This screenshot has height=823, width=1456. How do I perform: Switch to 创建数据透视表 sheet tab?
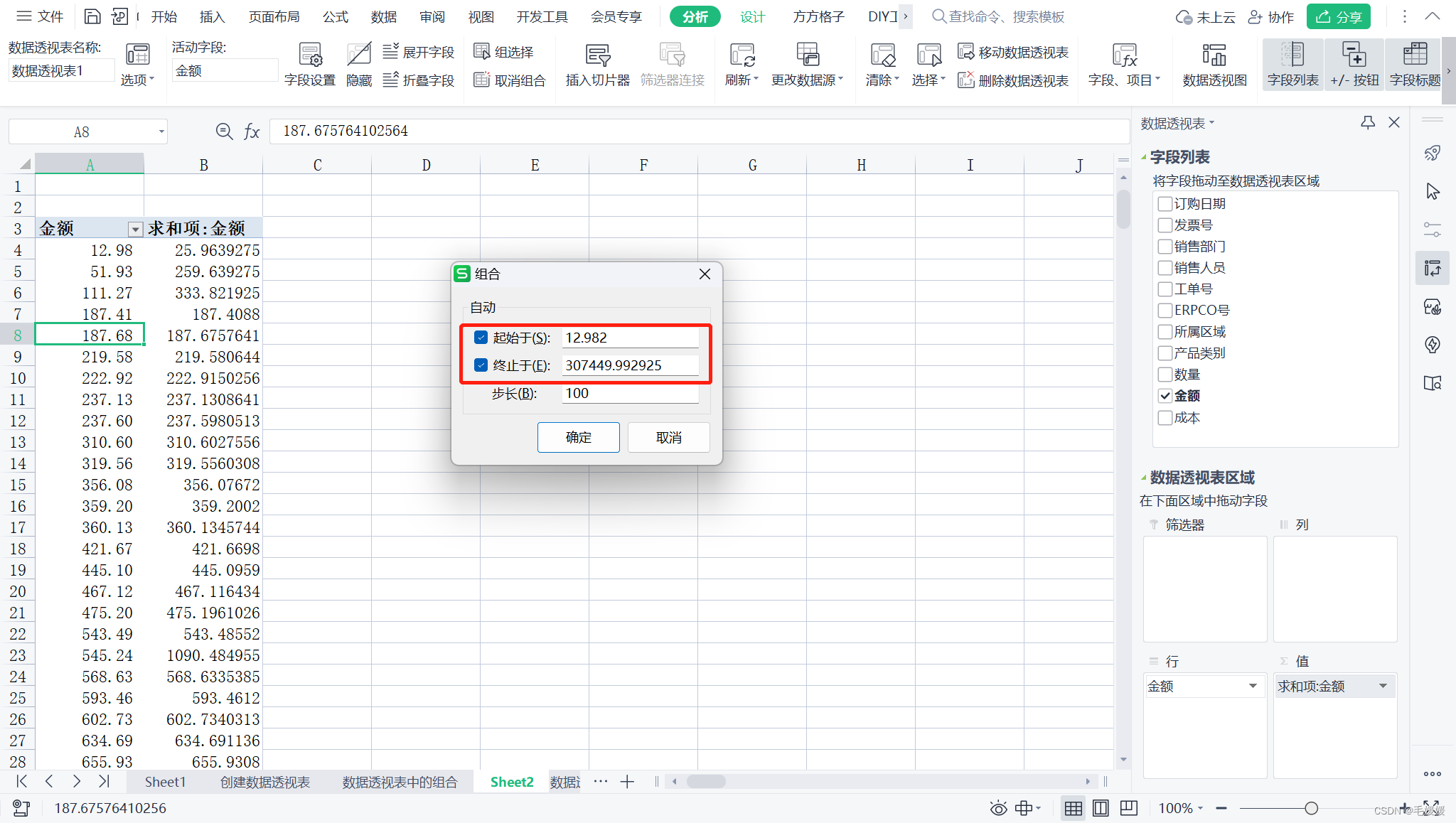coord(264,782)
